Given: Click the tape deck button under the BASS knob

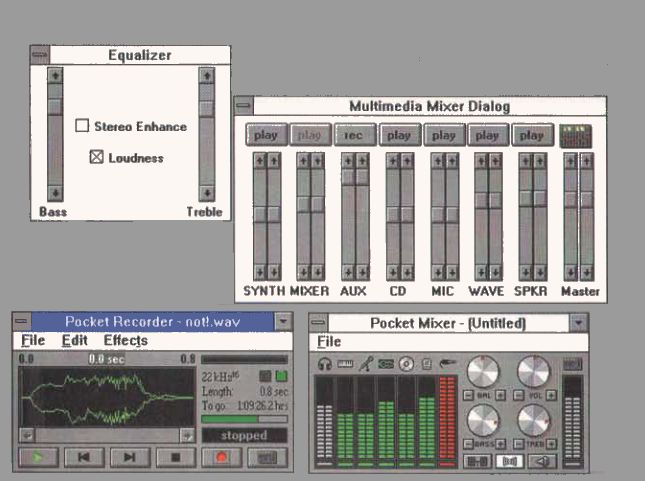Looking at the screenshot, I should pos(477,461).
